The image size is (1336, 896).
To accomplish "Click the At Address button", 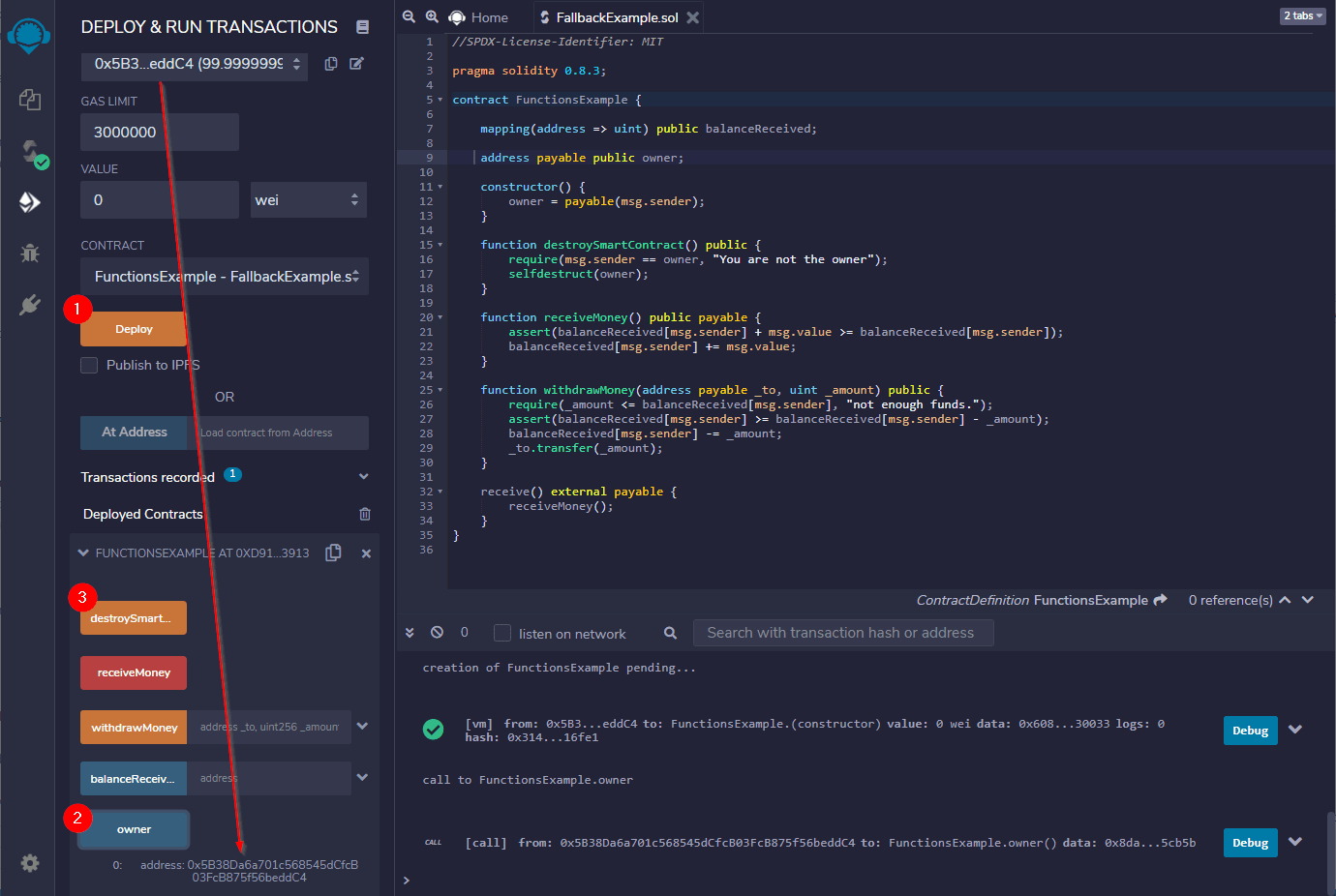I will click(135, 433).
